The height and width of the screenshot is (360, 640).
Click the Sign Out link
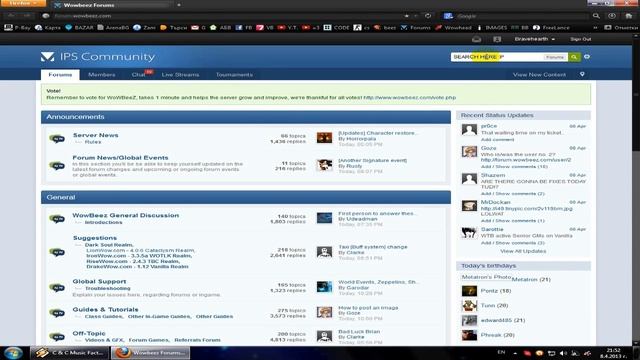580,39
